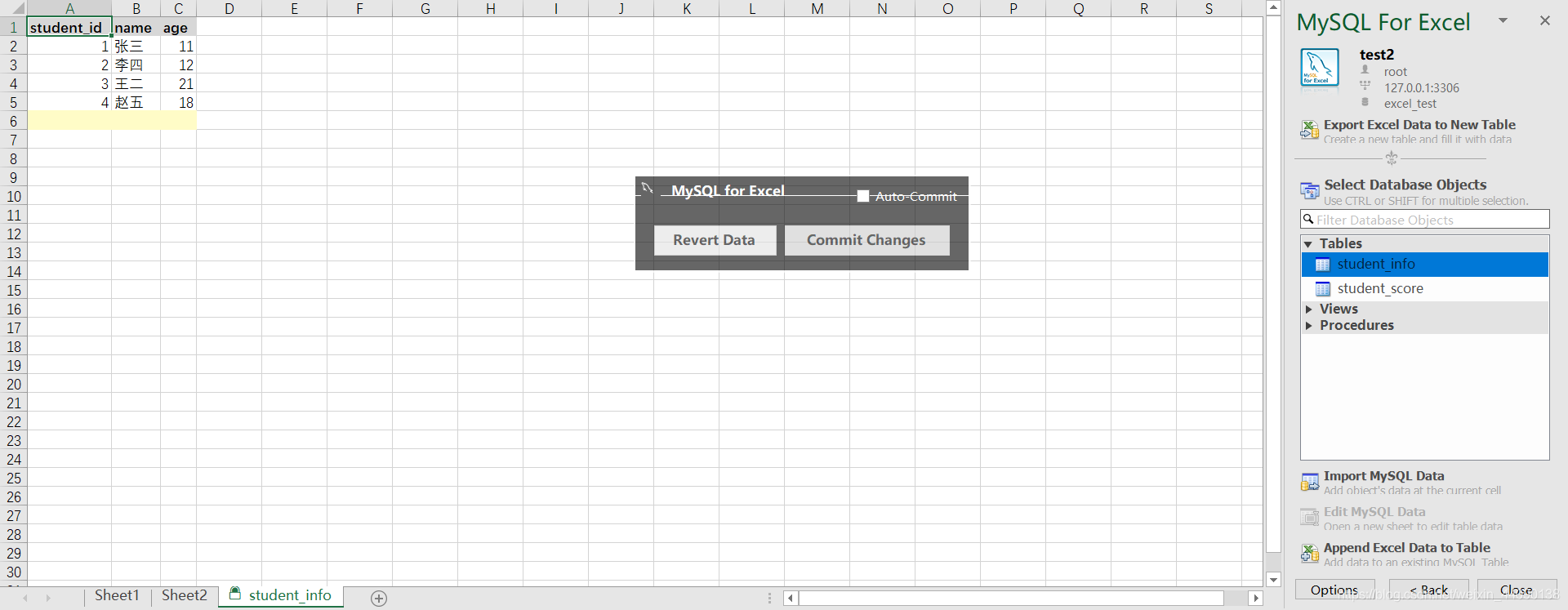Click the database icon beside excel_test
This screenshot has width=1568, height=610.
1365,102
